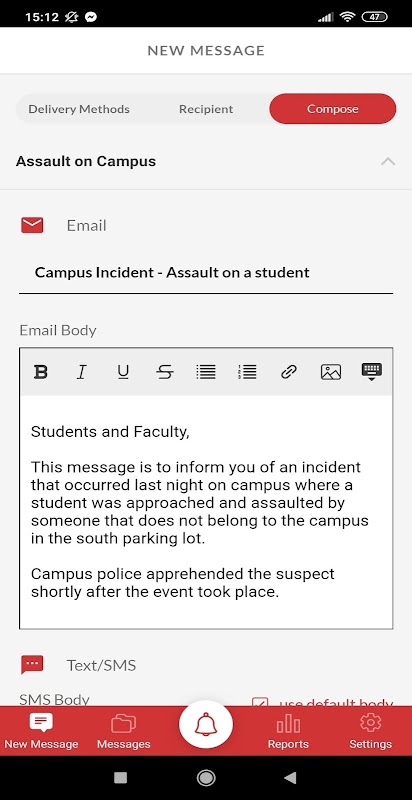Insert a hyperlink into email body
Viewport: 412px width, 800px height.
click(x=289, y=372)
